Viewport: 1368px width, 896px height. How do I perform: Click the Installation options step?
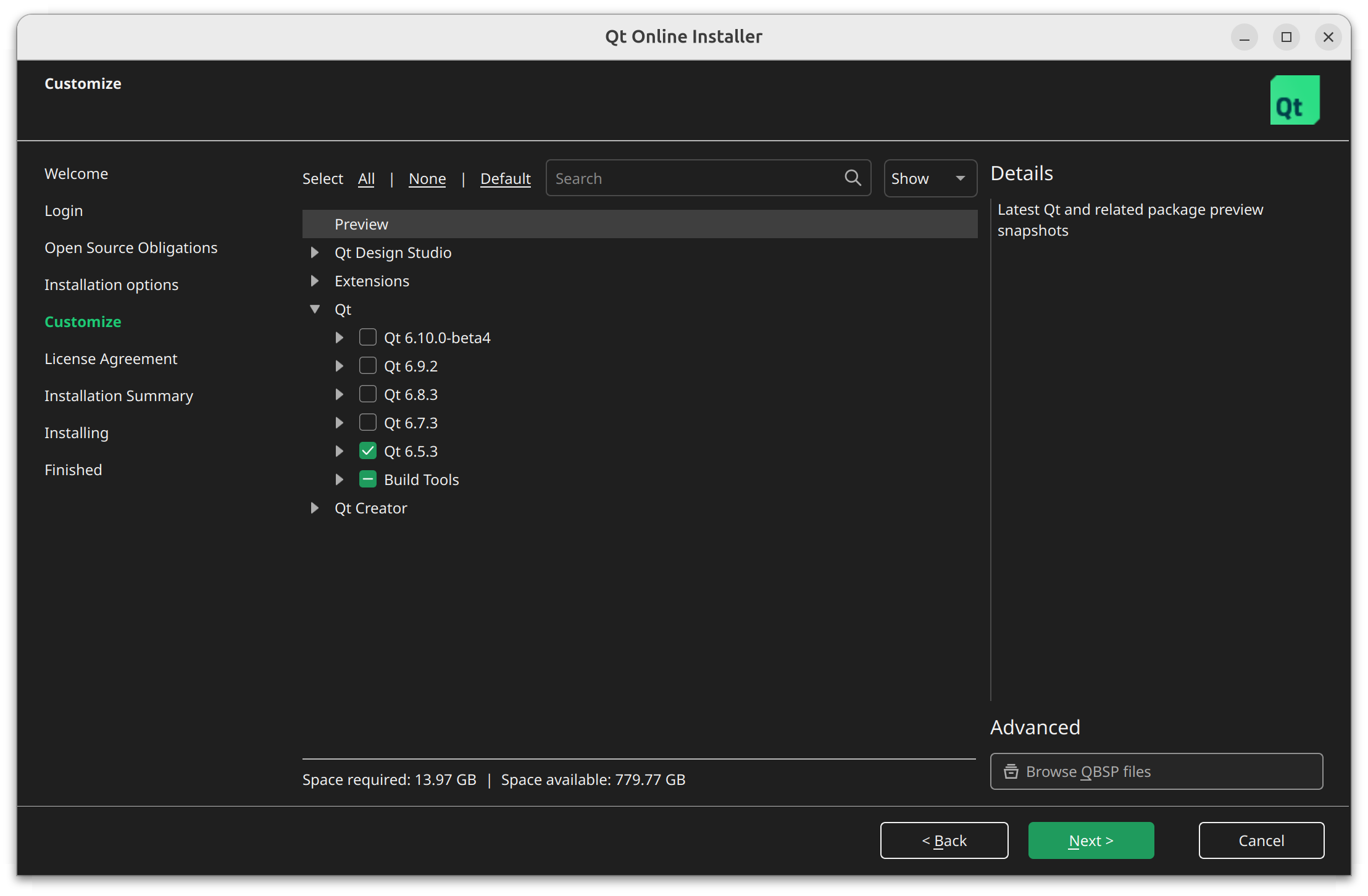point(111,284)
